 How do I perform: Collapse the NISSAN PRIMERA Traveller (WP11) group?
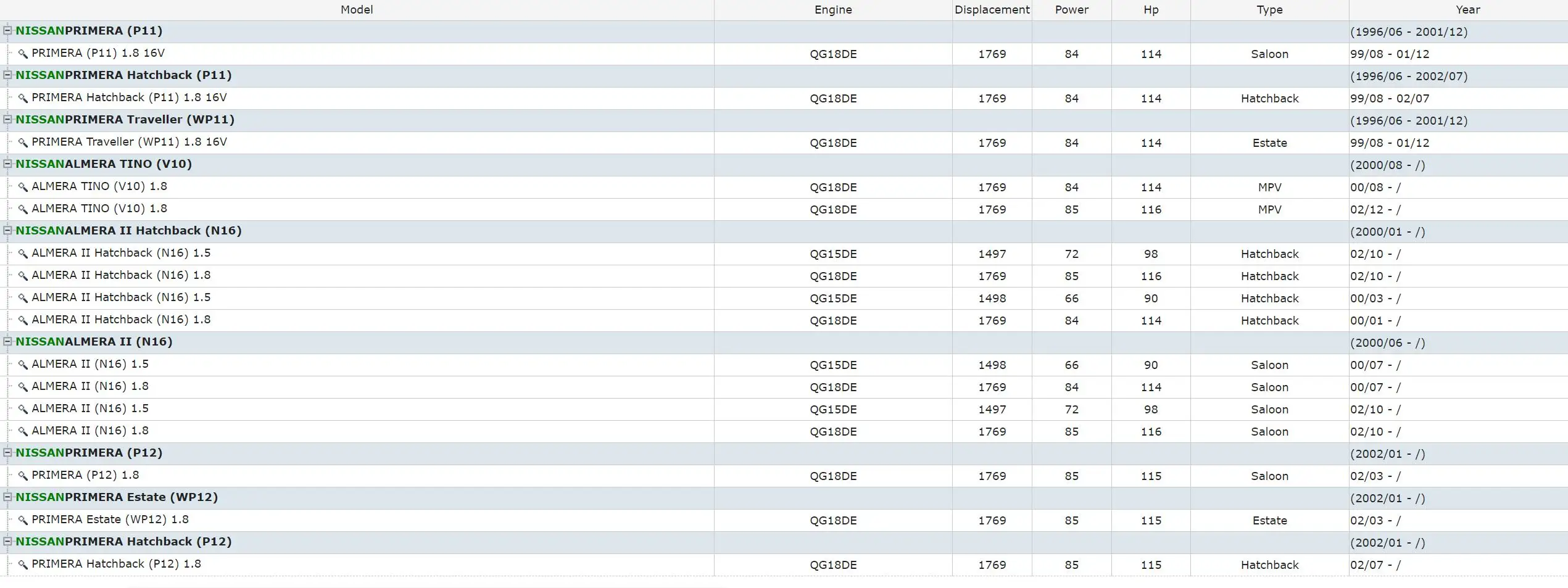pyautogui.click(x=7, y=119)
